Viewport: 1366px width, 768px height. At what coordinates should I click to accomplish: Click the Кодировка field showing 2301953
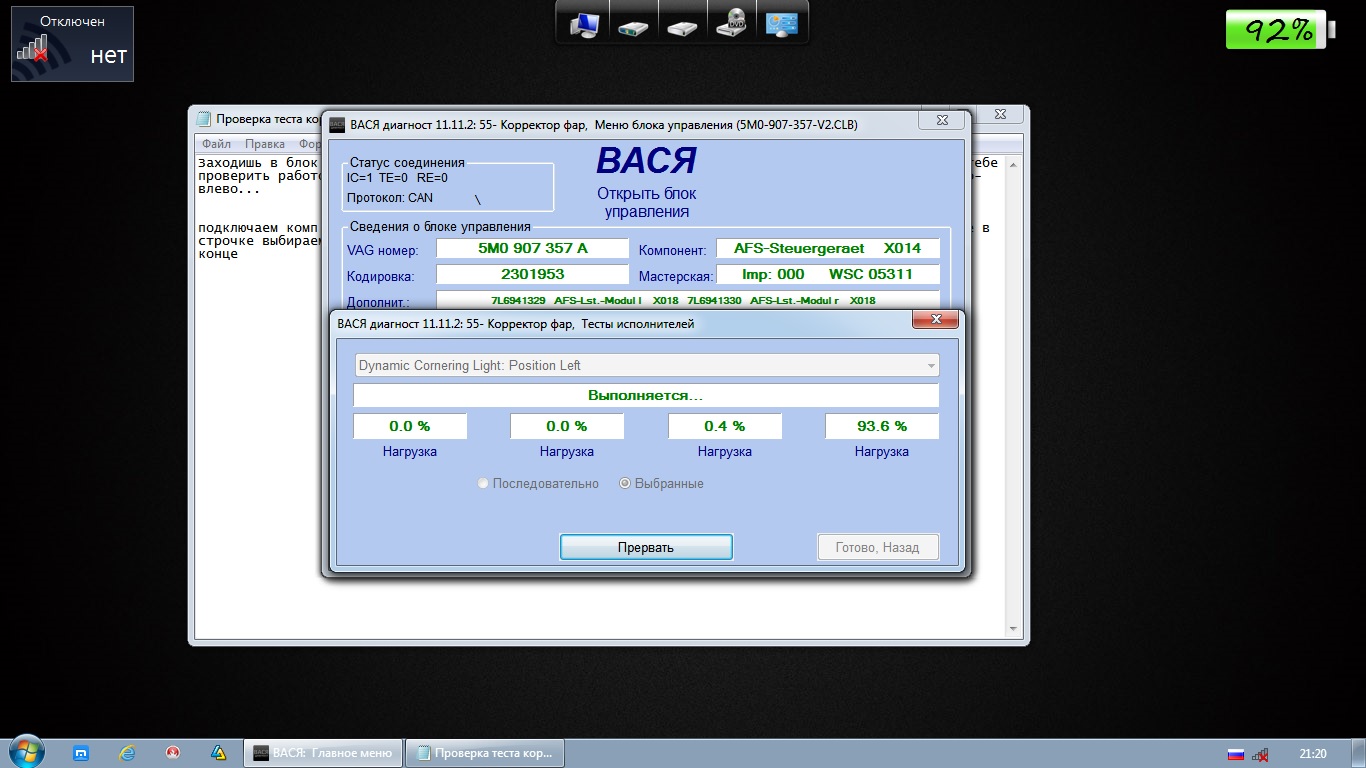pos(532,275)
